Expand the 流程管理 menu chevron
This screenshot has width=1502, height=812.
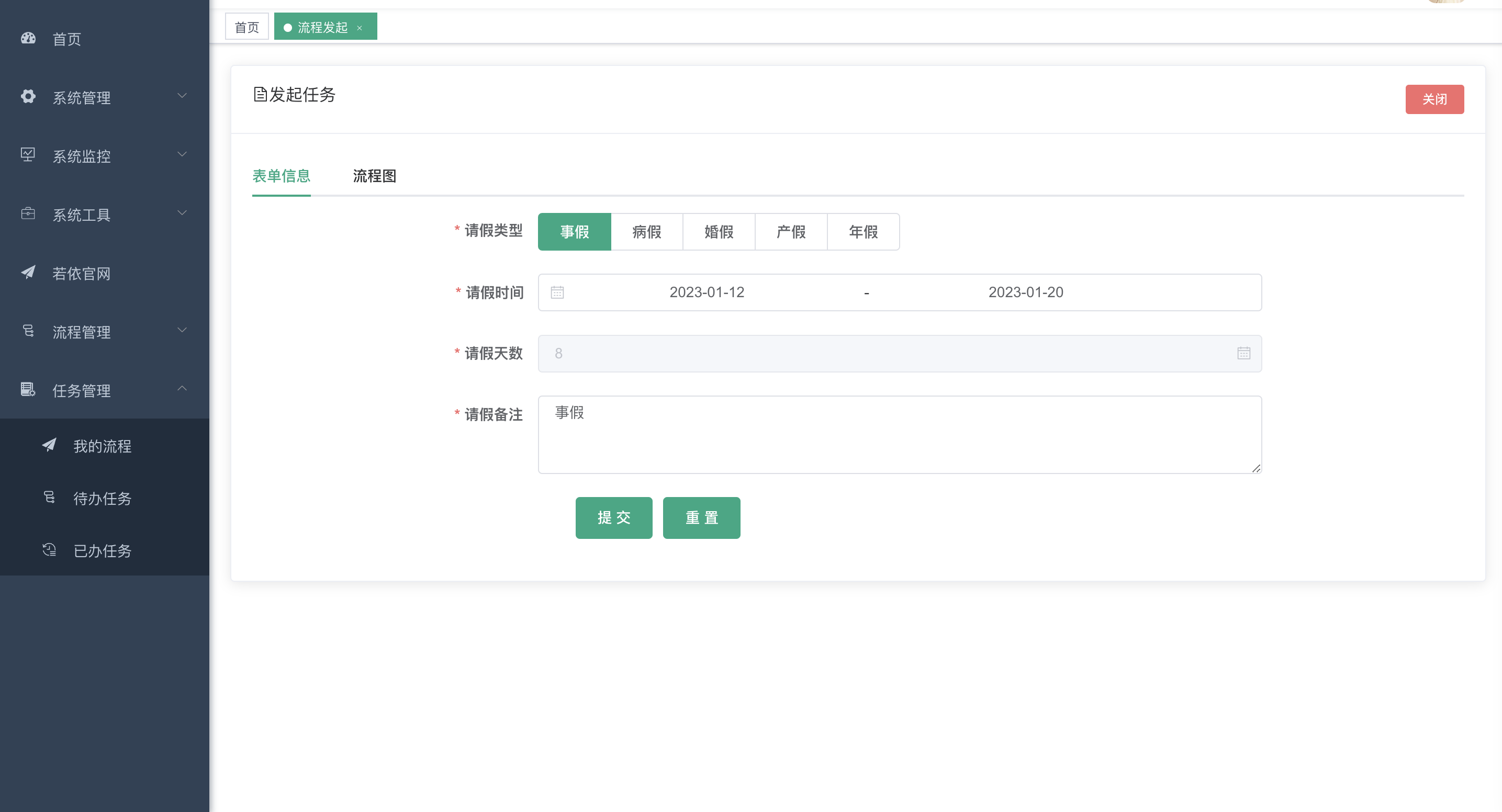tap(182, 331)
